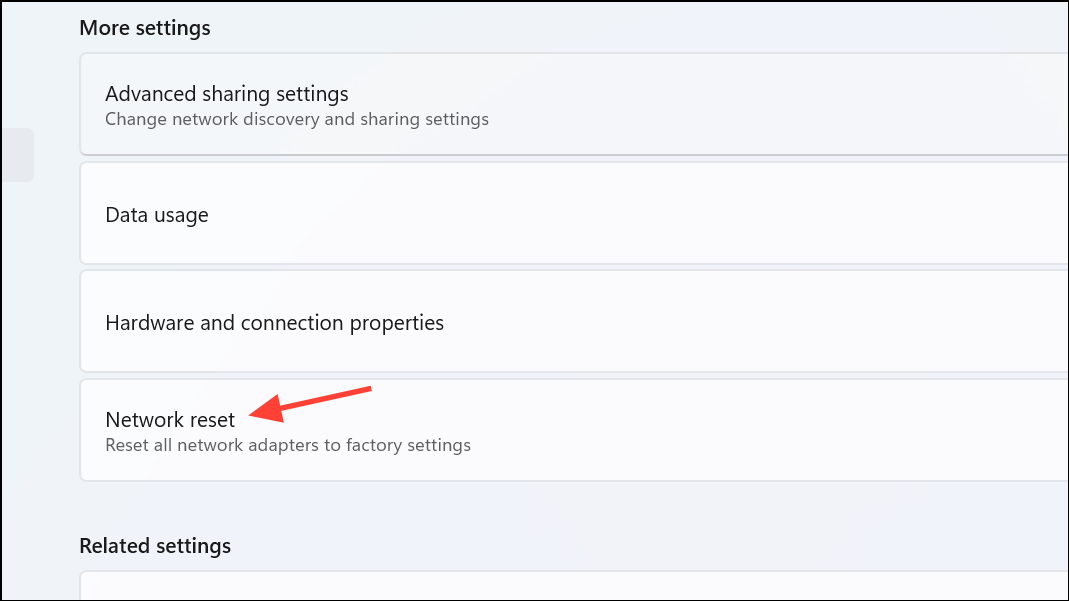The height and width of the screenshot is (601, 1069).
Task: Click the Advanced sharing settings title label
Action: pyautogui.click(x=227, y=93)
